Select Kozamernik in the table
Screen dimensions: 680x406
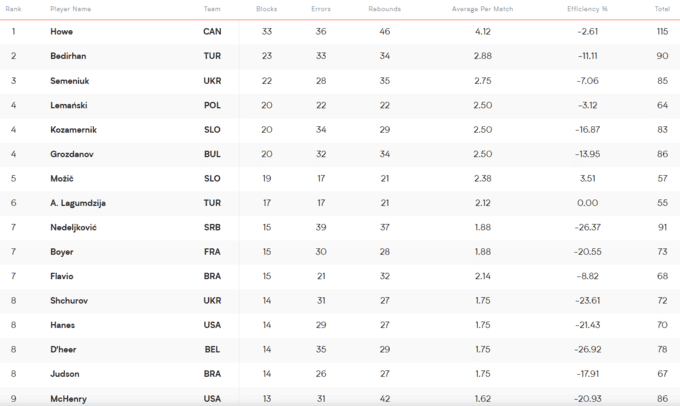coord(73,130)
